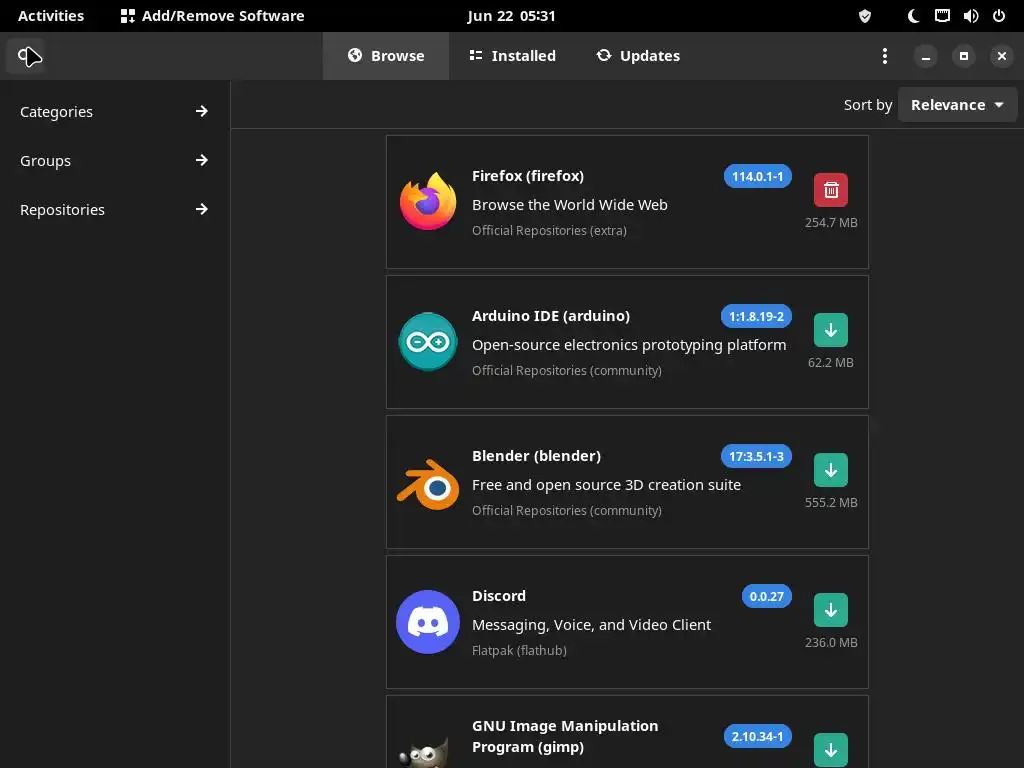Click the shield icon in top bar

point(865,16)
